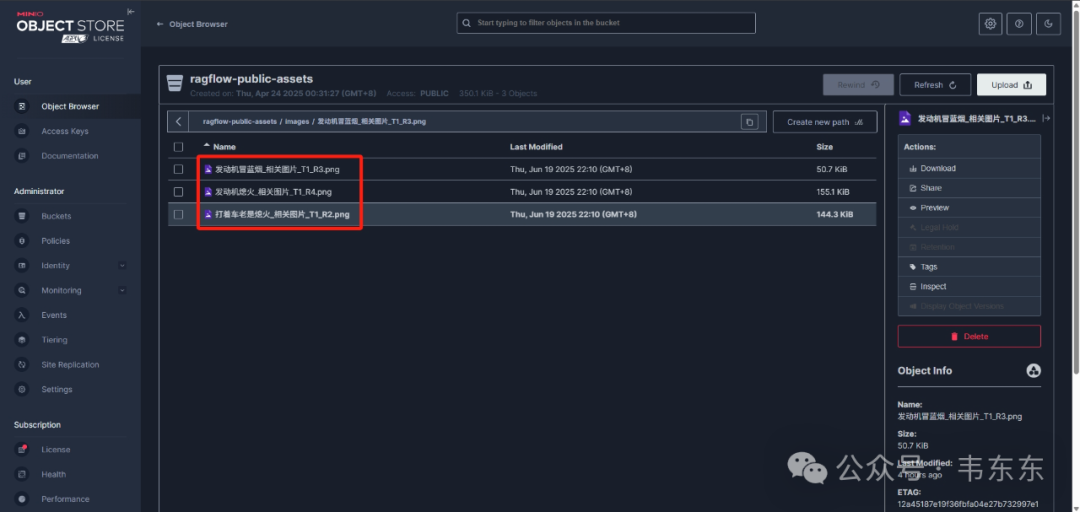Viewport: 1080px width, 512px height.
Task: Click the Events lambda icon
Action: click(22, 315)
